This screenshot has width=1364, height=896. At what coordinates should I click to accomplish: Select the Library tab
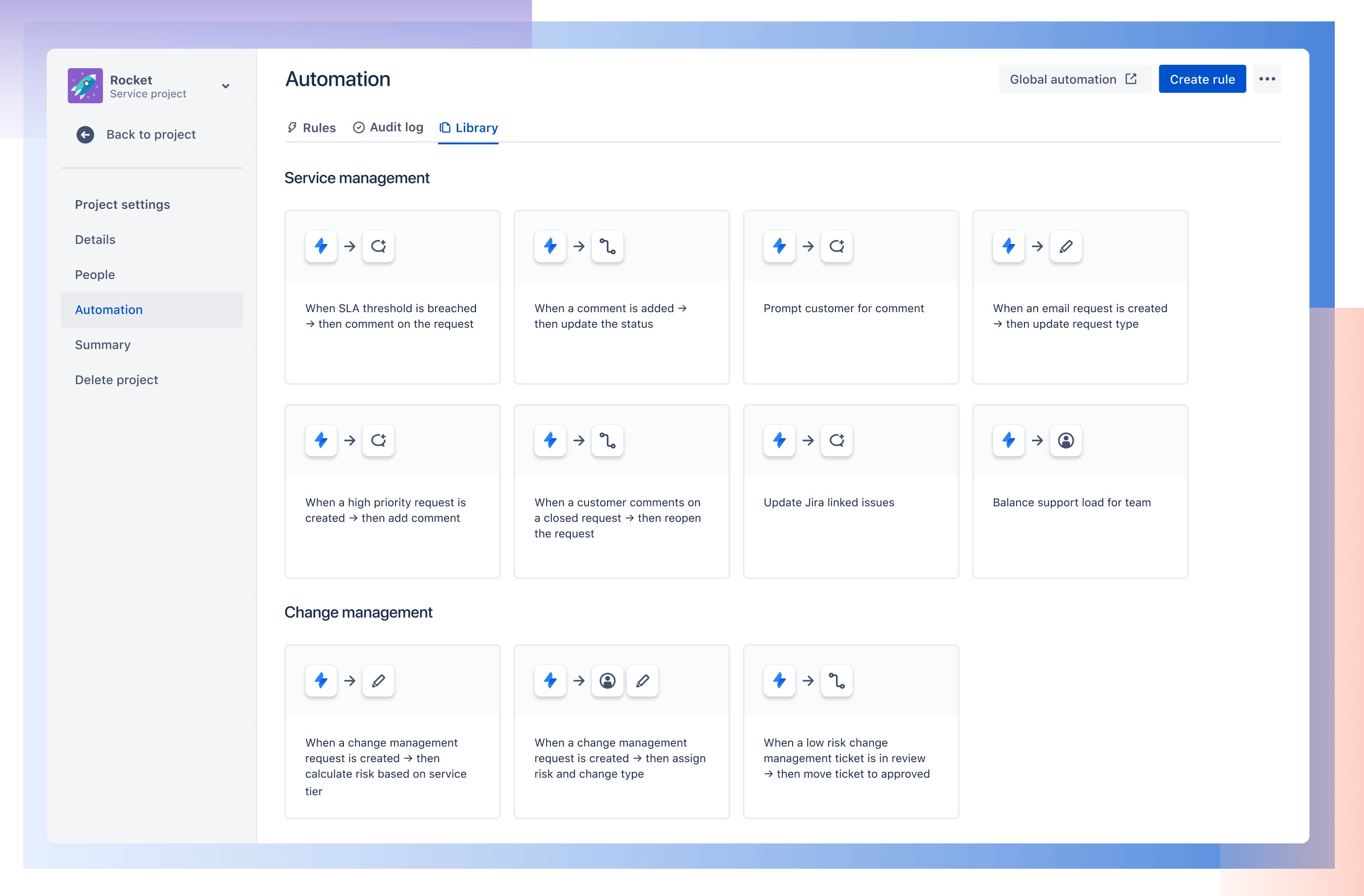tap(469, 126)
